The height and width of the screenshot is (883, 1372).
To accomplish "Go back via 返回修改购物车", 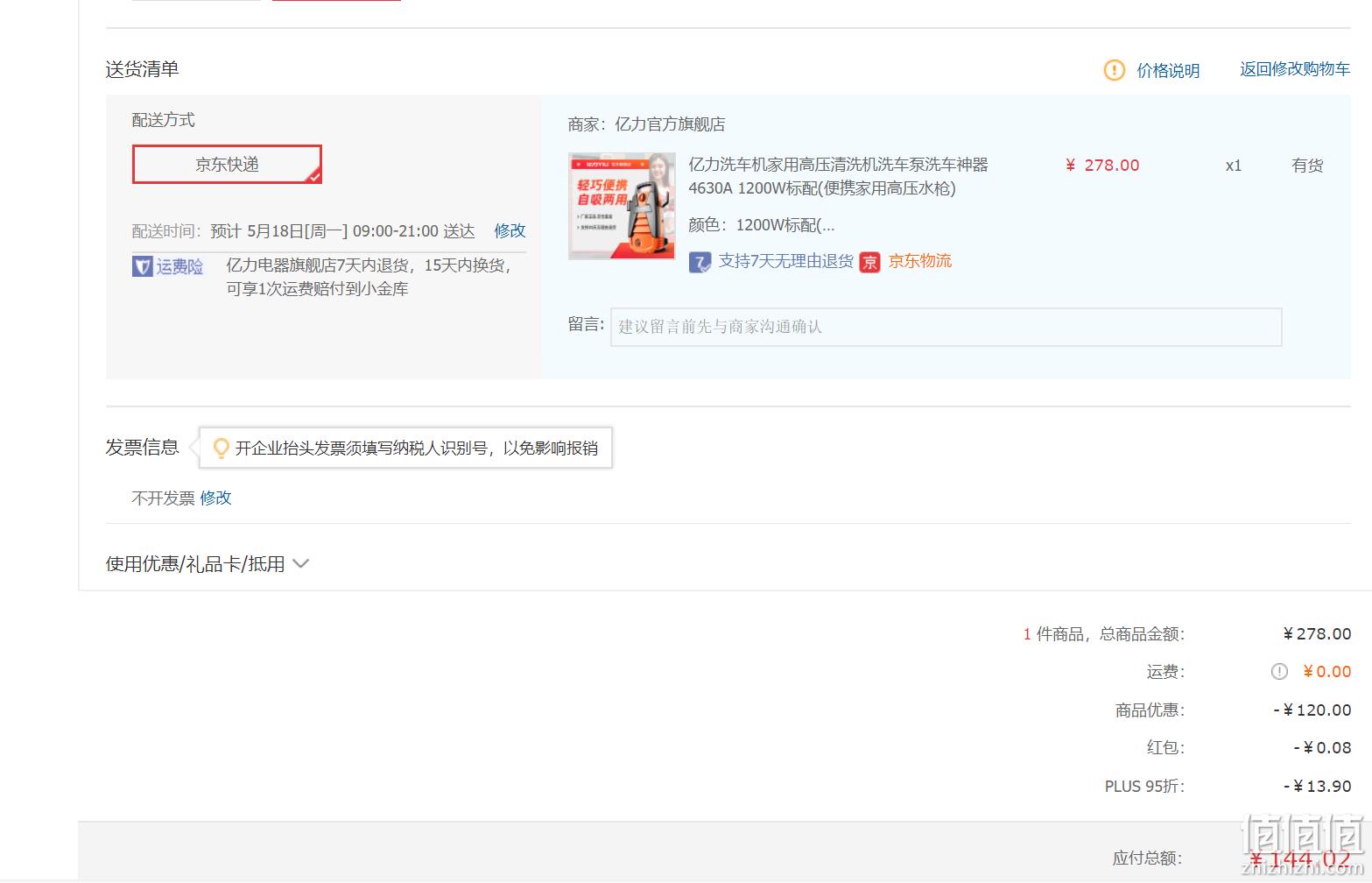I will pyautogui.click(x=1295, y=69).
